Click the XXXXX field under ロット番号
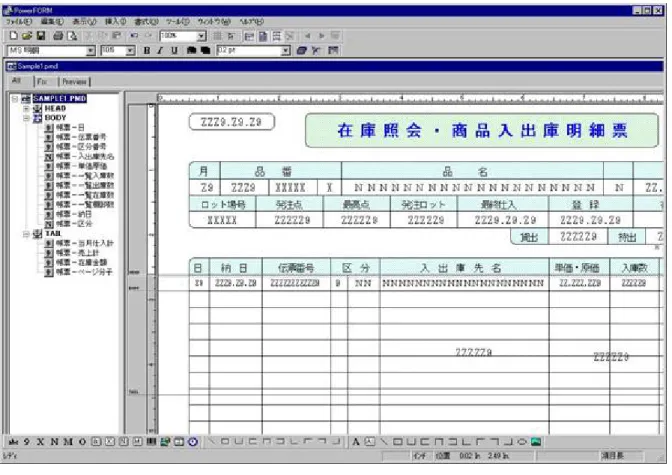Viewport: 672px width, 475px height. pos(222,220)
